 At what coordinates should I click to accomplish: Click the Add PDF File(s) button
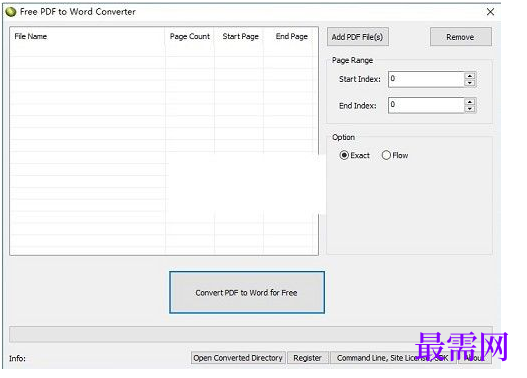(358, 37)
